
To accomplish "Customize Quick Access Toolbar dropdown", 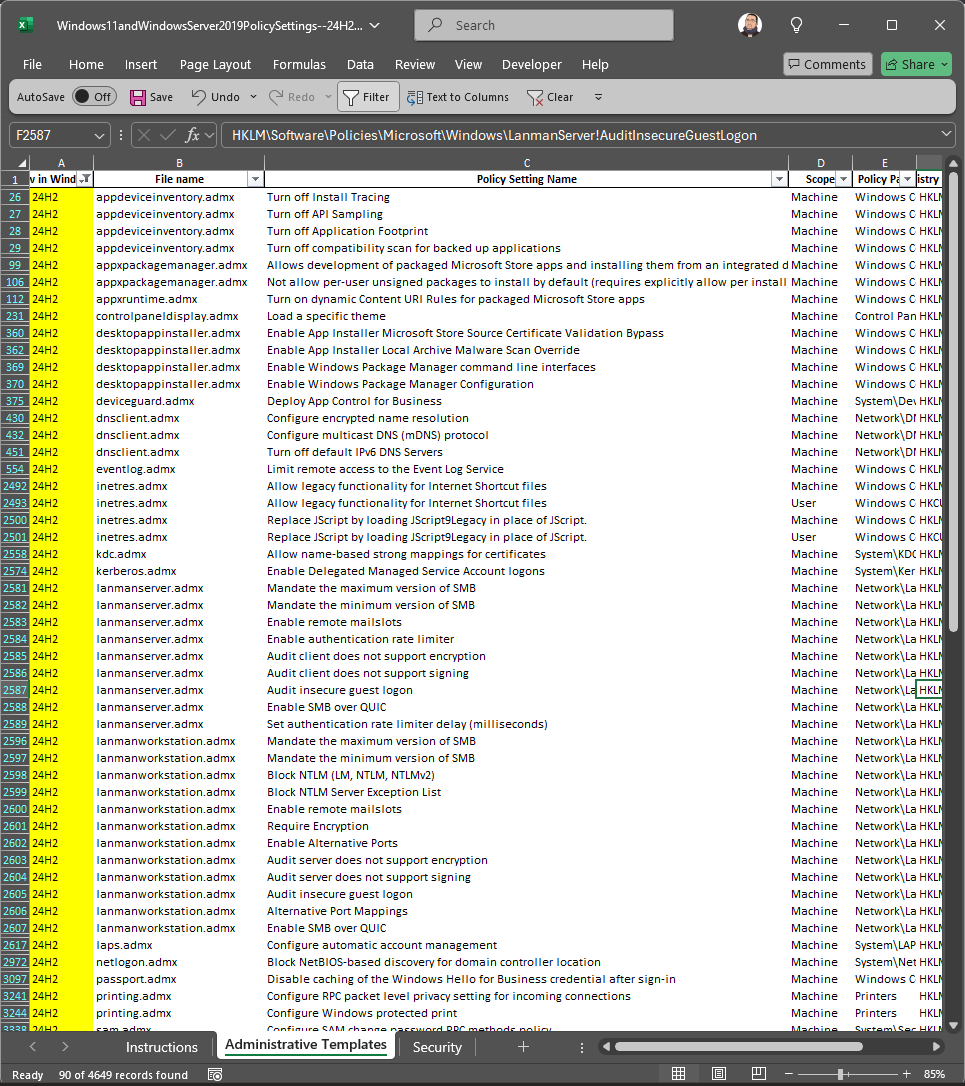I will point(599,97).
